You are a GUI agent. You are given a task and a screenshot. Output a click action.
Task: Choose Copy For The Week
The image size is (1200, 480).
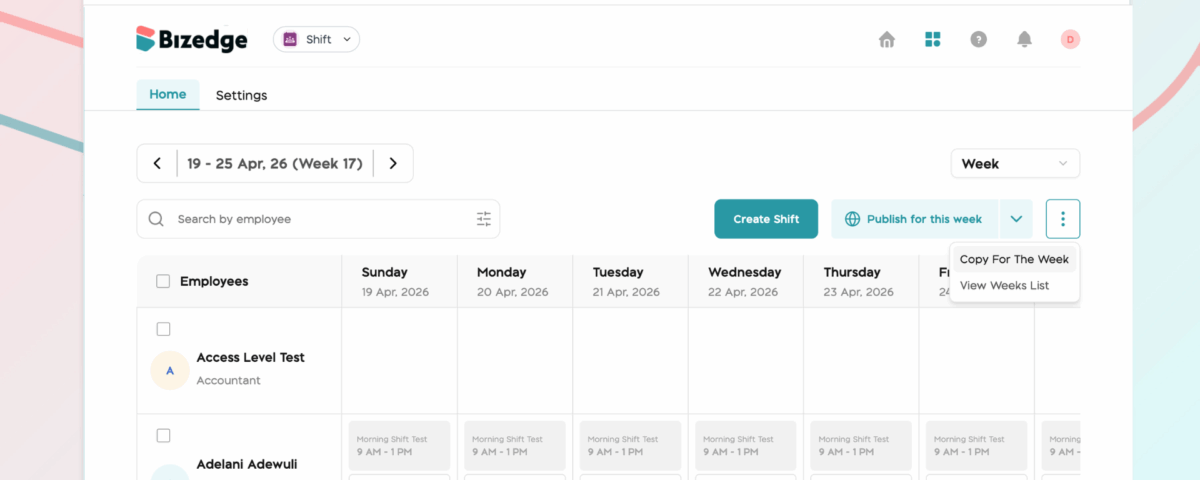[x=1014, y=259]
